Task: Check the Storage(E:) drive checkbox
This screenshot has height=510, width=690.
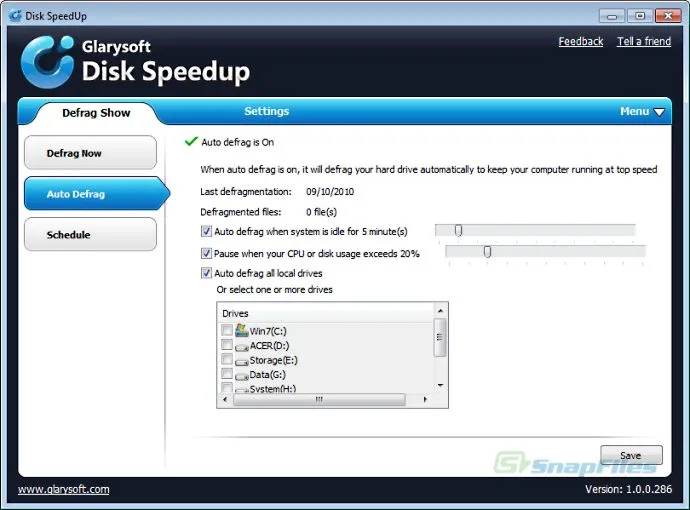Action: [227, 359]
